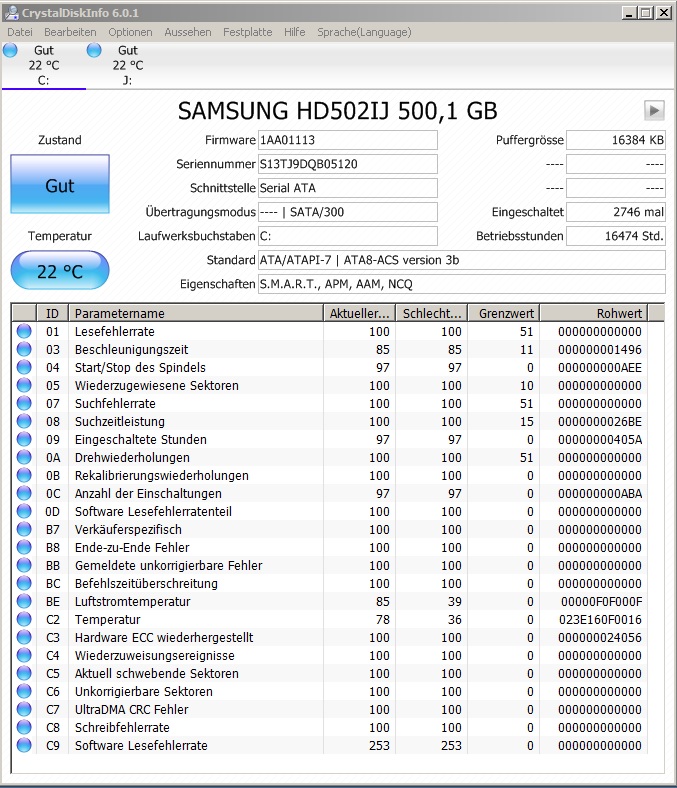Click the status orb for Verkäuferspezifisch
The image size is (677, 788).
tap(24, 529)
